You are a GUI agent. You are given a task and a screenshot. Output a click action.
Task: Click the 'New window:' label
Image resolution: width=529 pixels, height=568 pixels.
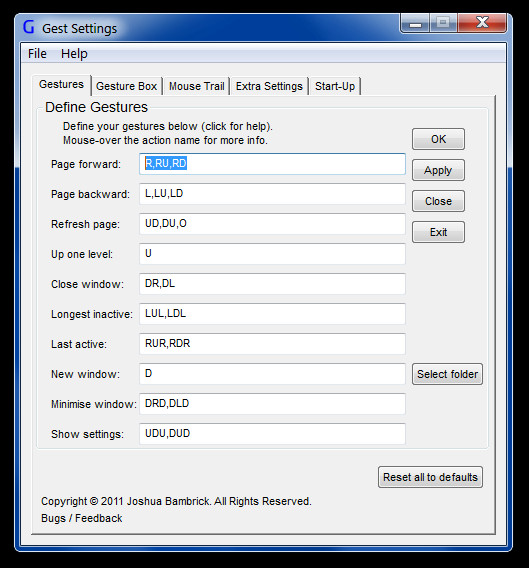click(85, 374)
